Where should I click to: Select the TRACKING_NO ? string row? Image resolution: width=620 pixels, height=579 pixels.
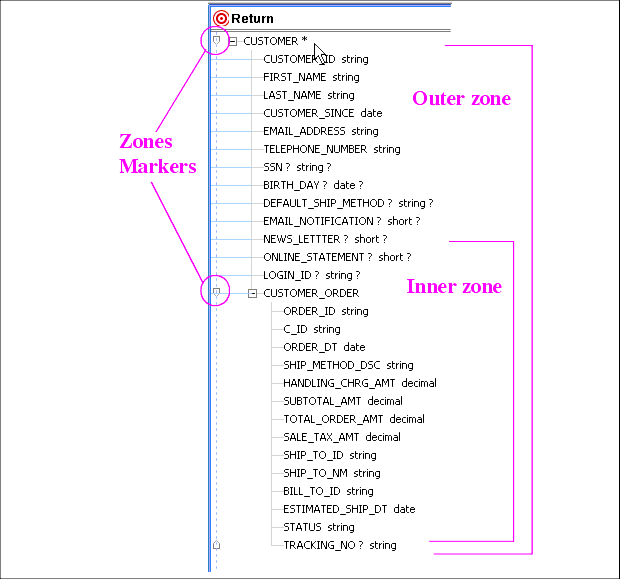pyautogui.click(x=340, y=545)
